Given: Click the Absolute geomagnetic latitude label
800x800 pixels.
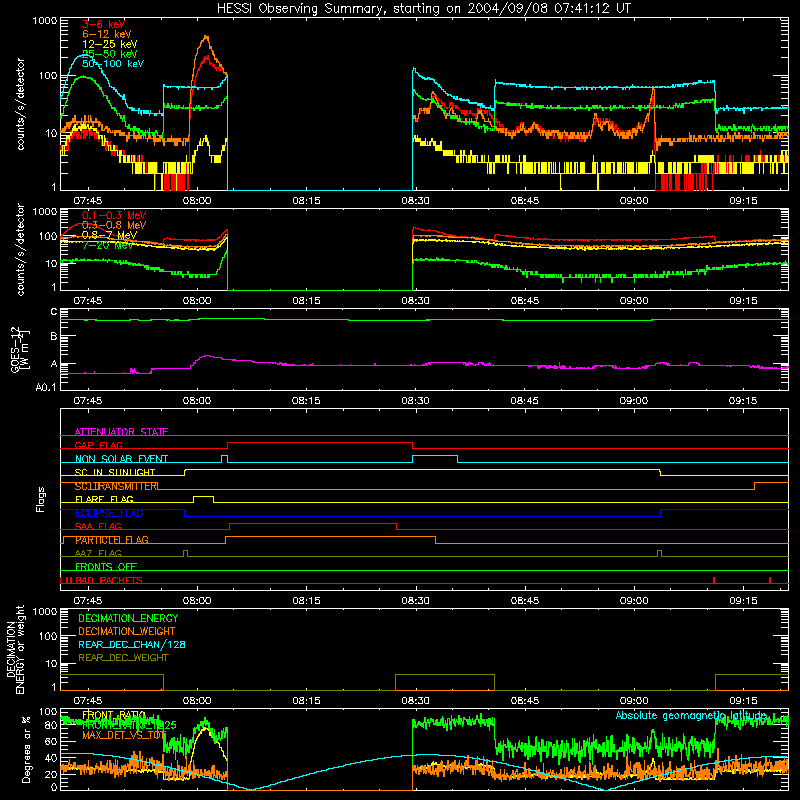Looking at the screenshot, I should 691,716.
